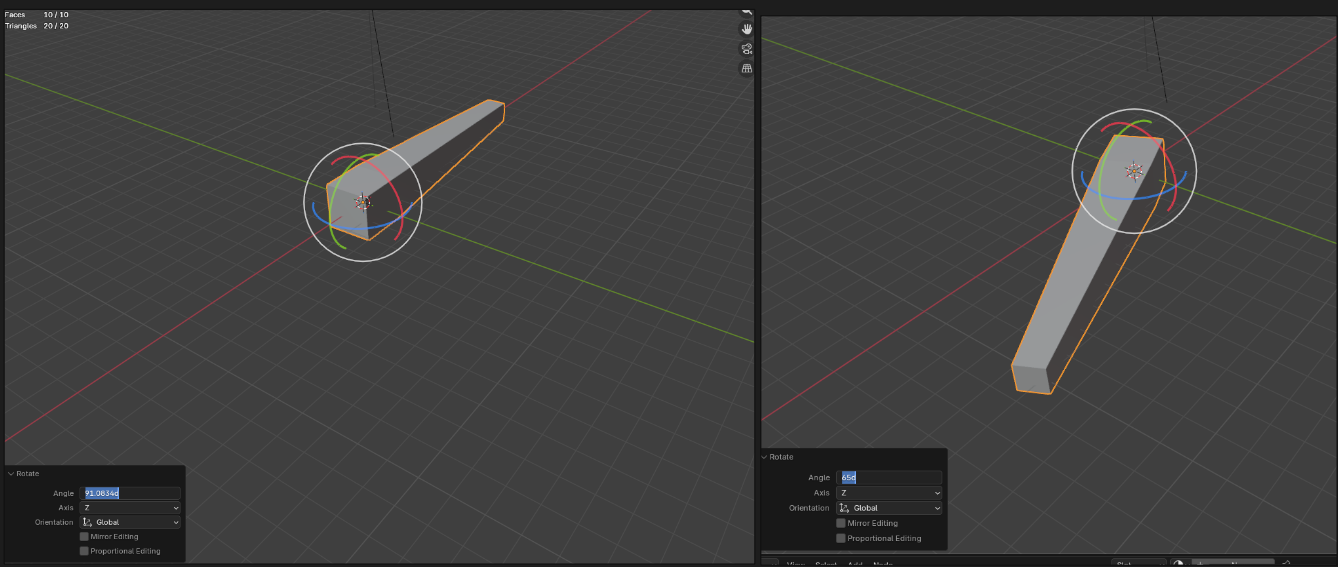Image resolution: width=1338 pixels, height=567 pixels.
Task: Click the Angle field showing 91.0834d
Action: click(x=131, y=493)
